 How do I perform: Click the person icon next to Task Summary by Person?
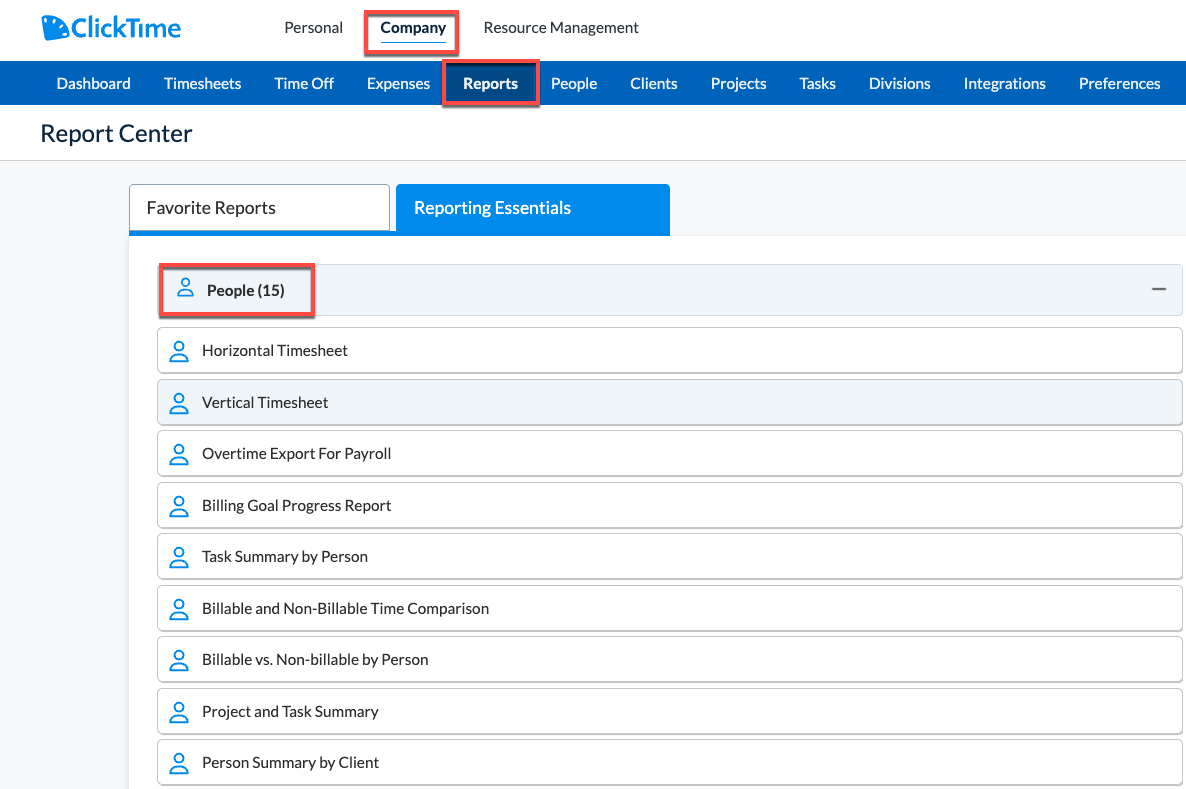179,557
